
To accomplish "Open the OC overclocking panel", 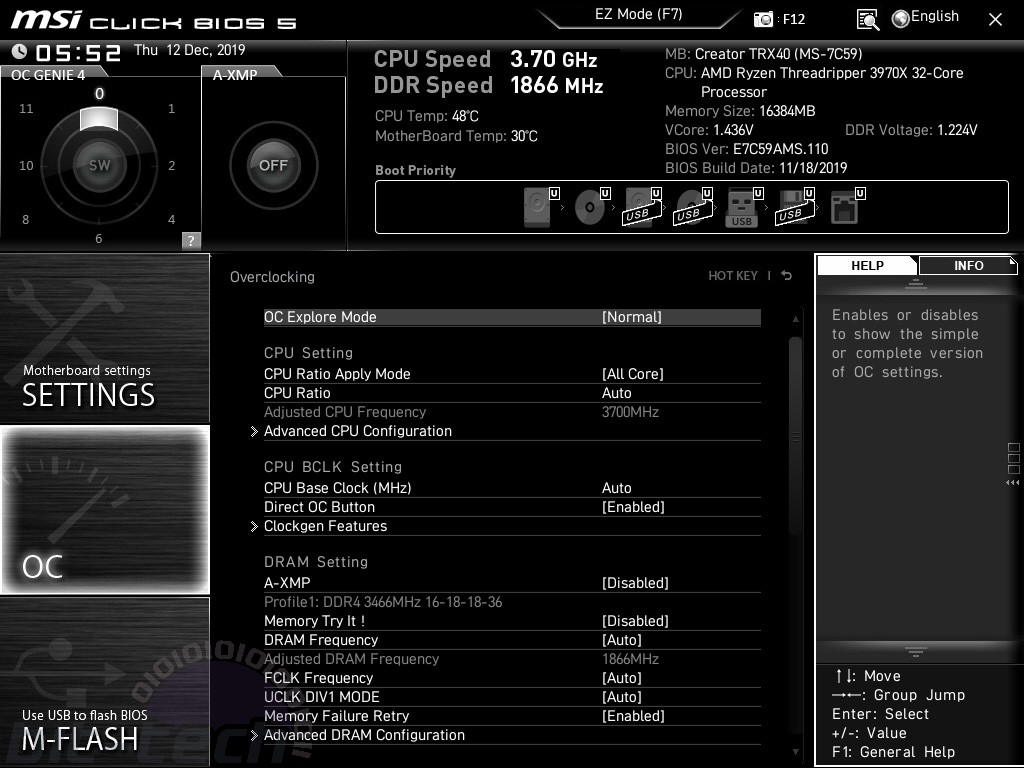I will tap(104, 510).
